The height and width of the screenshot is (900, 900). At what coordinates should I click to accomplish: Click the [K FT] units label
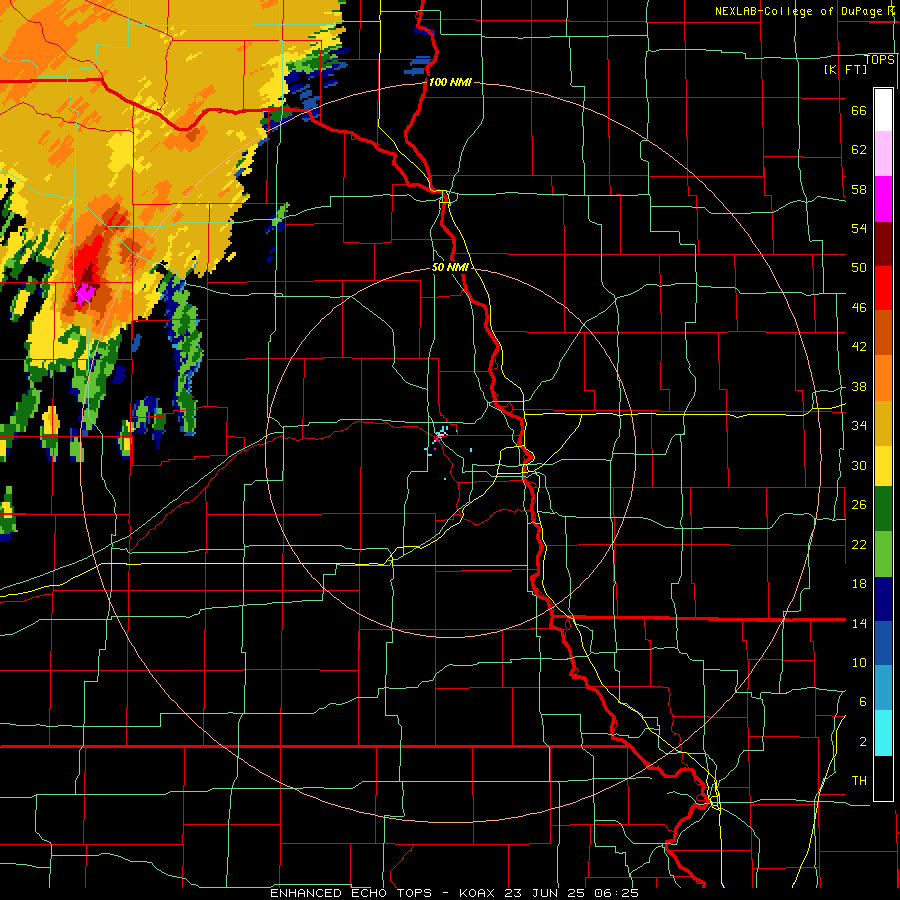[845, 69]
